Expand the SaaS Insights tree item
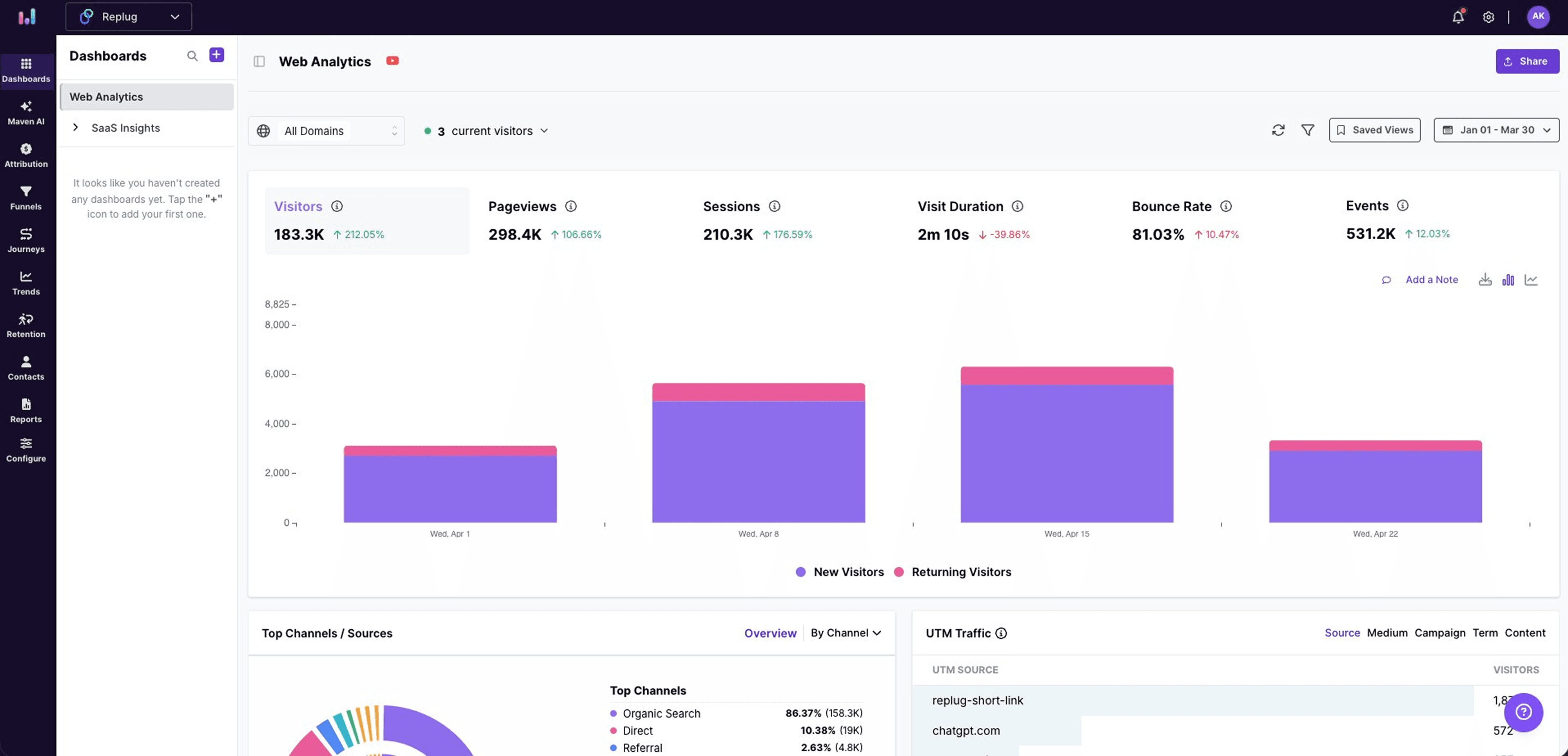The height and width of the screenshot is (756, 1568). [x=76, y=127]
